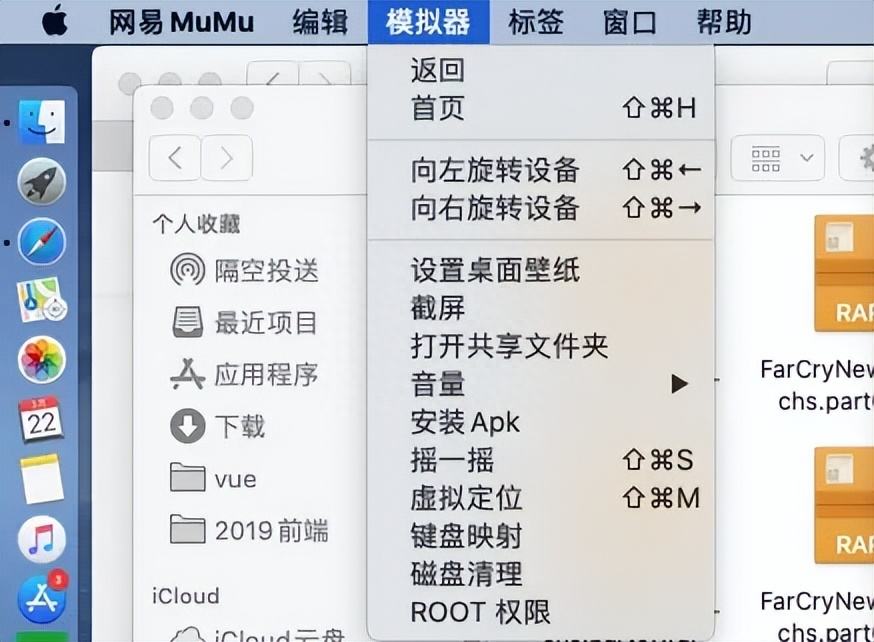This screenshot has height=642, width=874.
Task: Choose 安装 Apk menu entry
Action: 465,422
